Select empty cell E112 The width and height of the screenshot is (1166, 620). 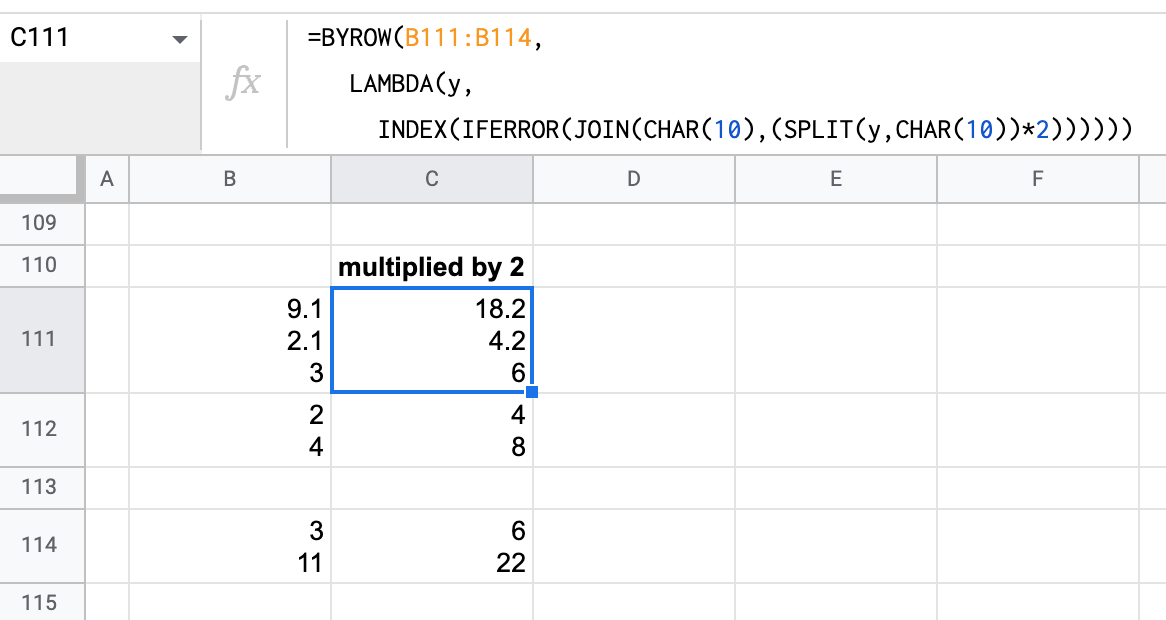[x=836, y=430]
